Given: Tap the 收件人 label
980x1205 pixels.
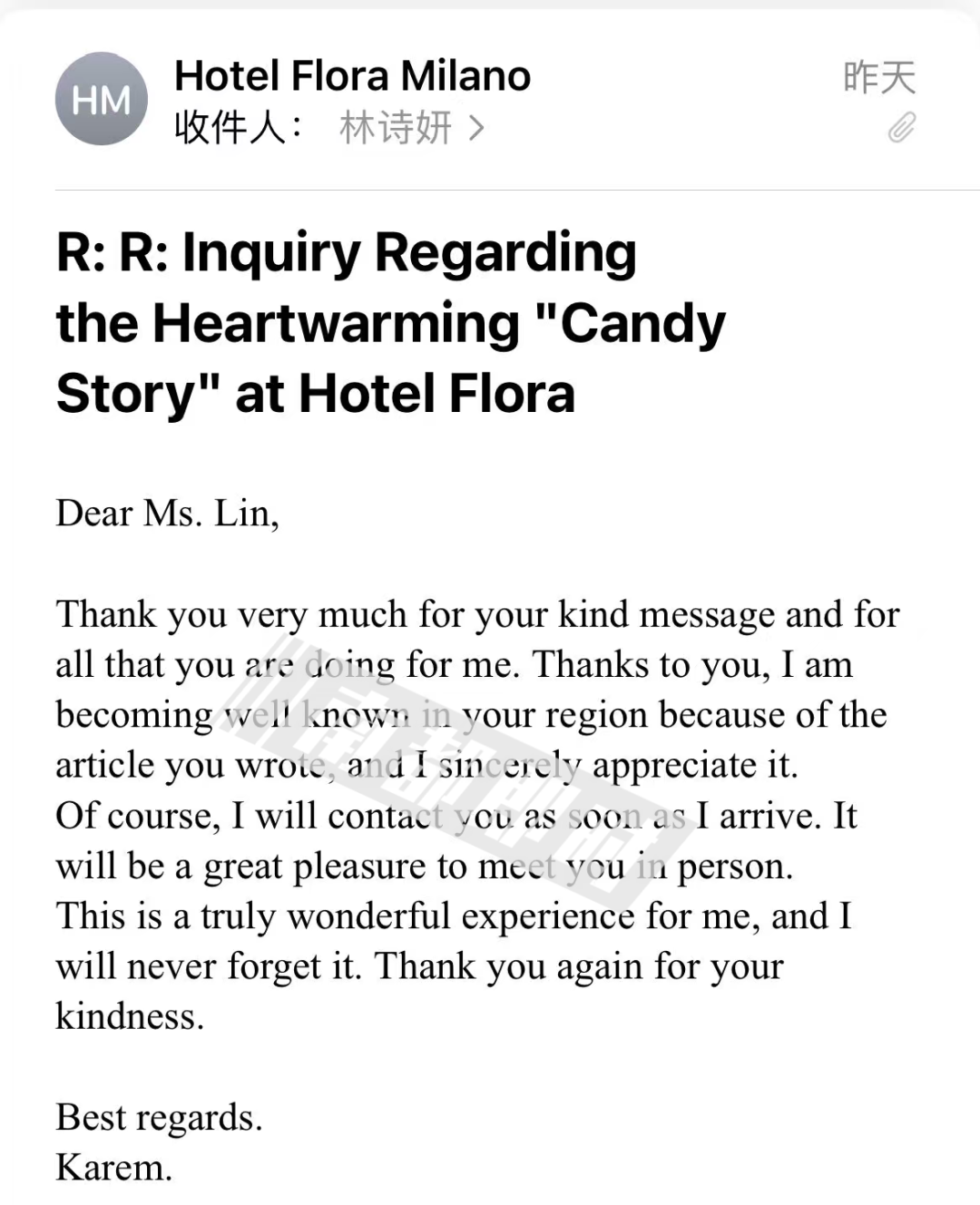Looking at the screenshot, I should [x=239, y=129].
